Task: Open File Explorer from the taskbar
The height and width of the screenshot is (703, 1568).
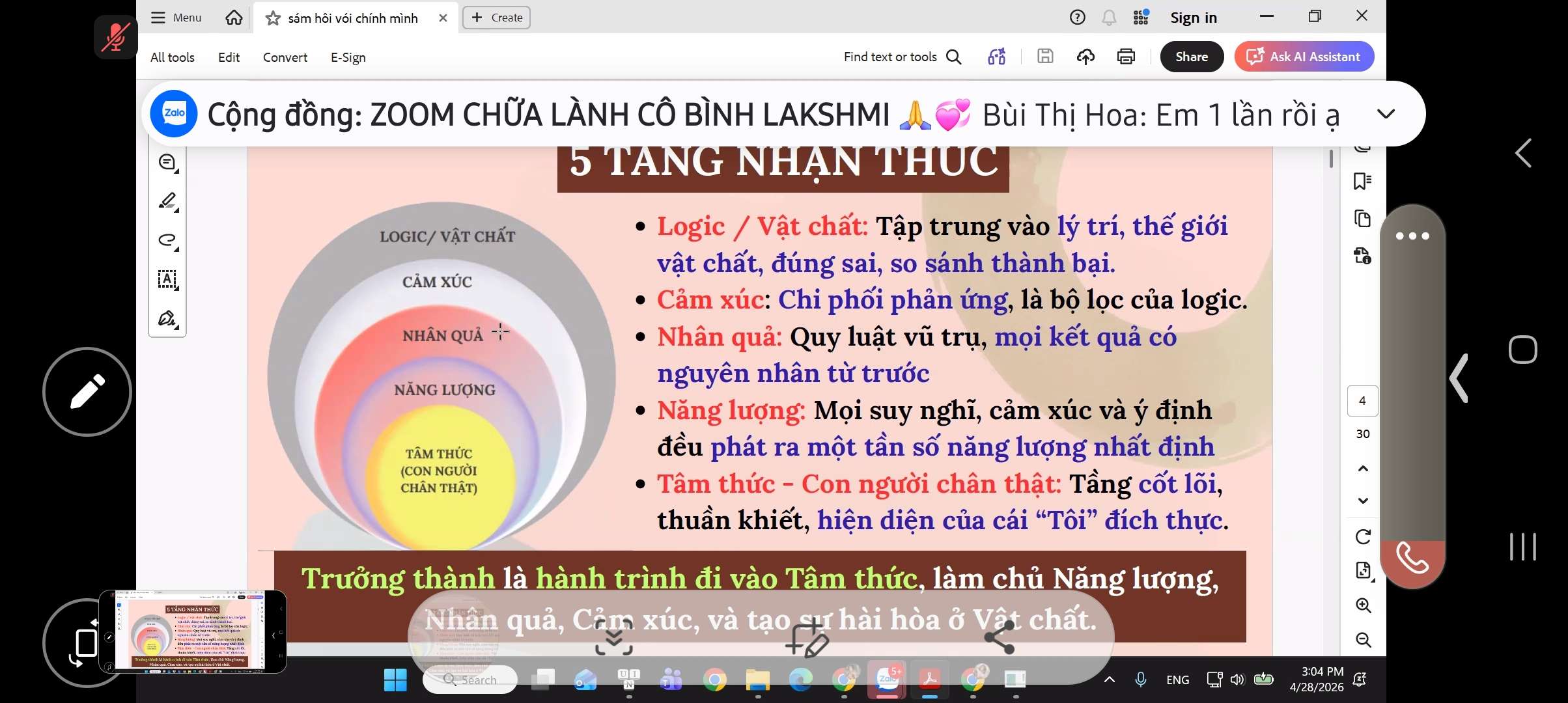Action: pyautogui.click(x=757, y=680)
